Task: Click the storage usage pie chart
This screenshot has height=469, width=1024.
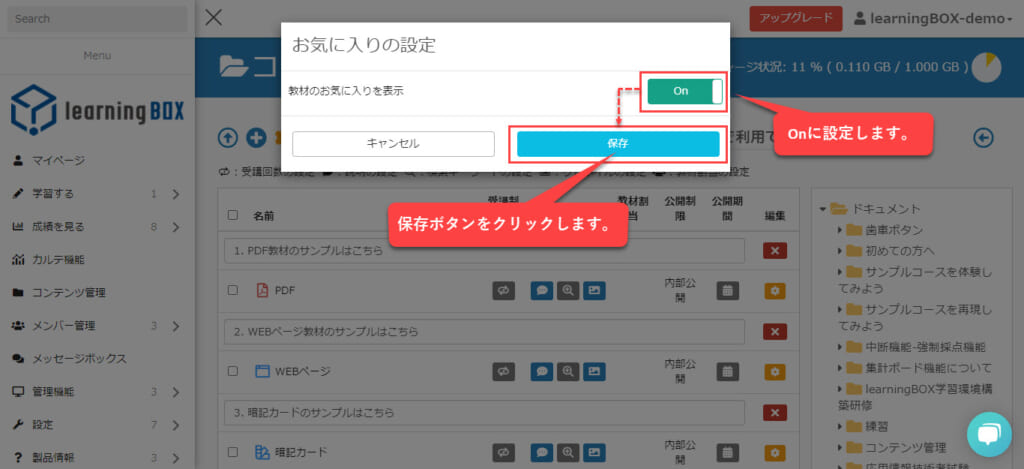Action: [986, 67]
